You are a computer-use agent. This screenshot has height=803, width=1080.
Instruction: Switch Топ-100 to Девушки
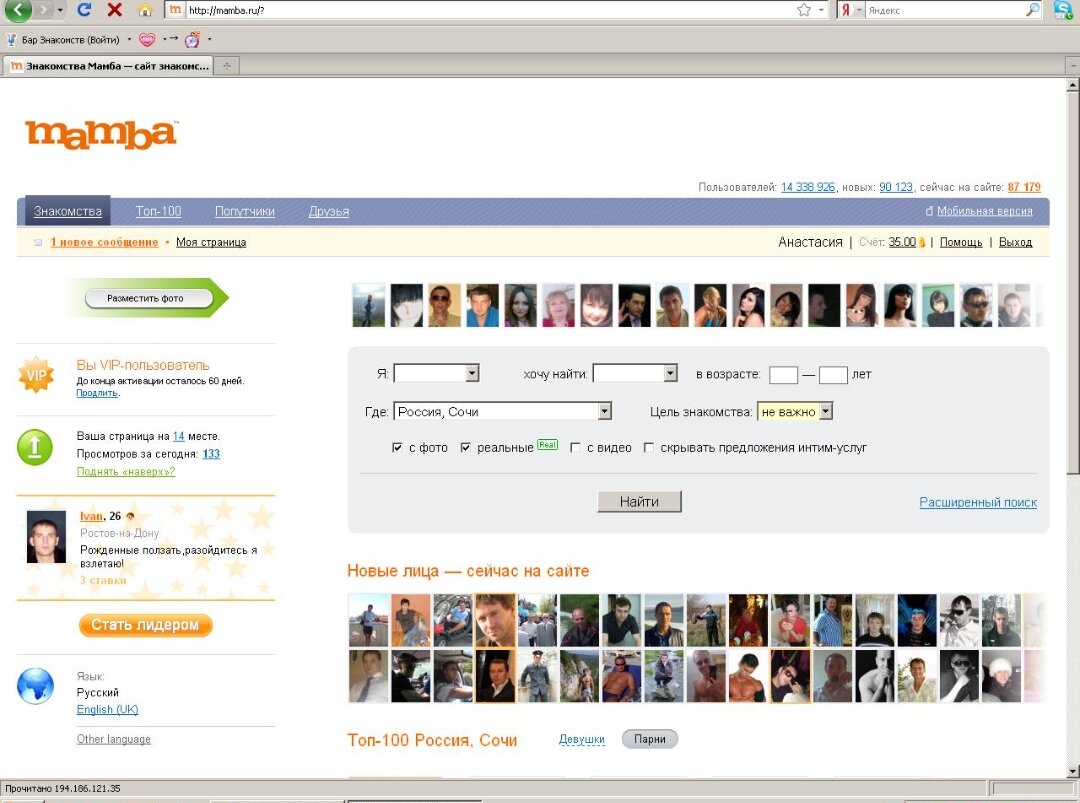(581, 739)
